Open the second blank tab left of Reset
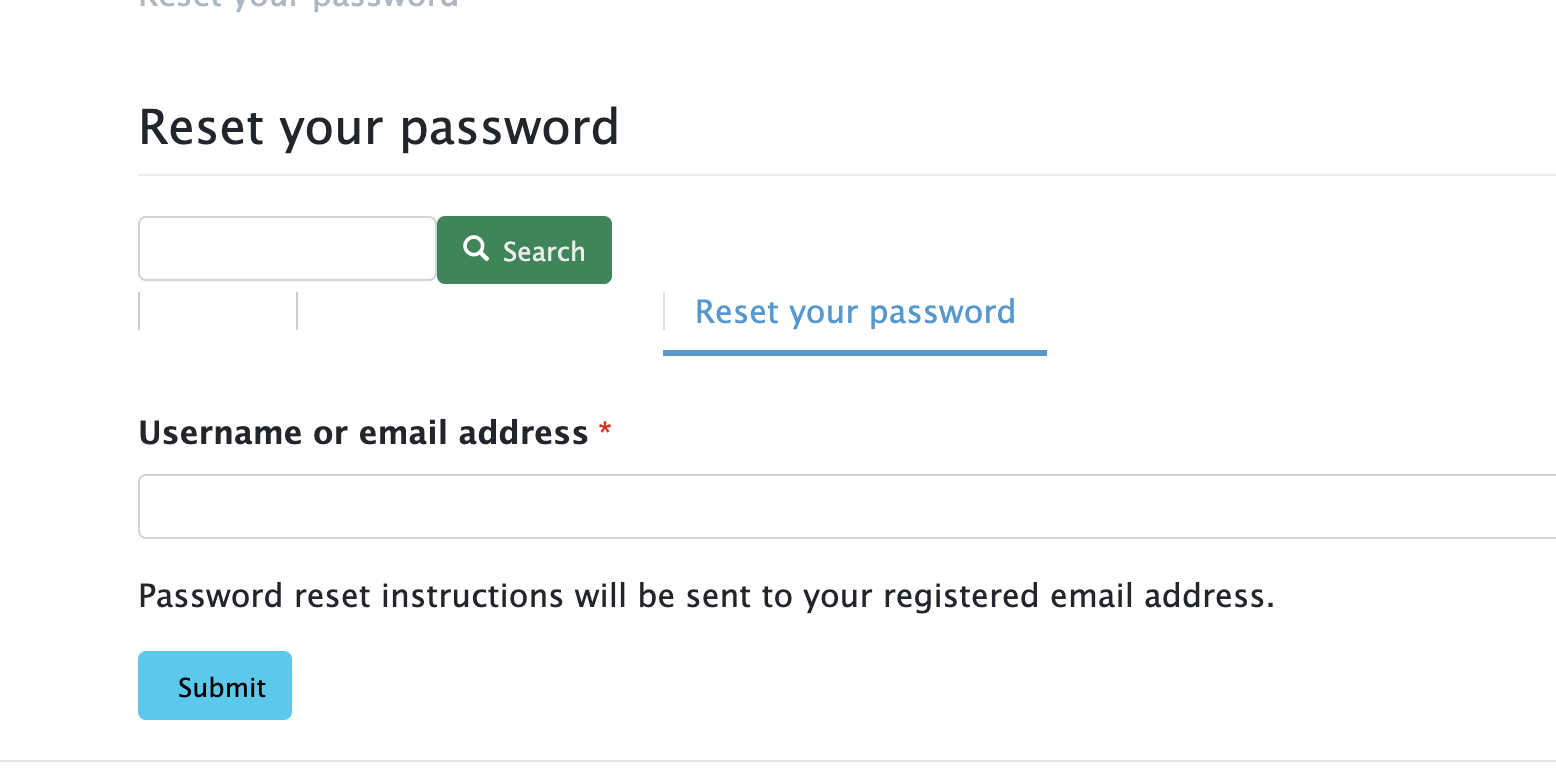 480,312
